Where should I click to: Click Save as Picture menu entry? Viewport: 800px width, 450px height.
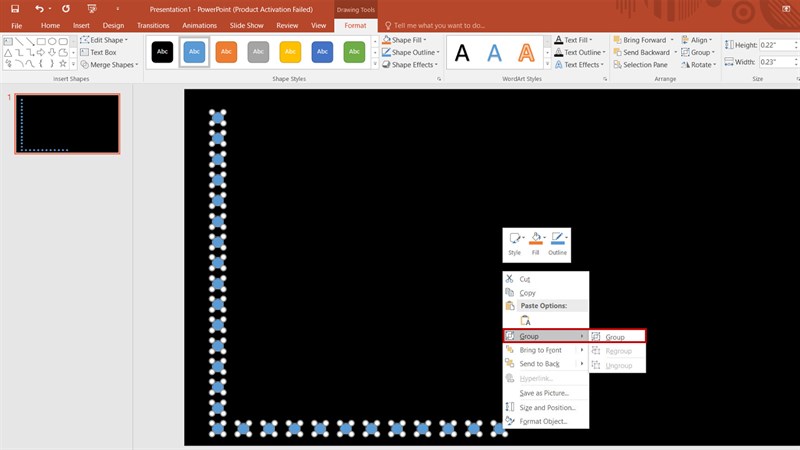click(545, 393)
